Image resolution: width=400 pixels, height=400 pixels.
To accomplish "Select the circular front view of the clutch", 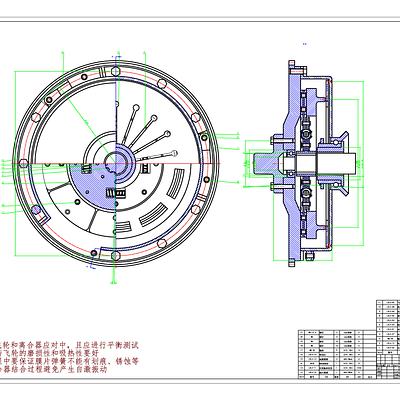I will (x=116, y=163).
